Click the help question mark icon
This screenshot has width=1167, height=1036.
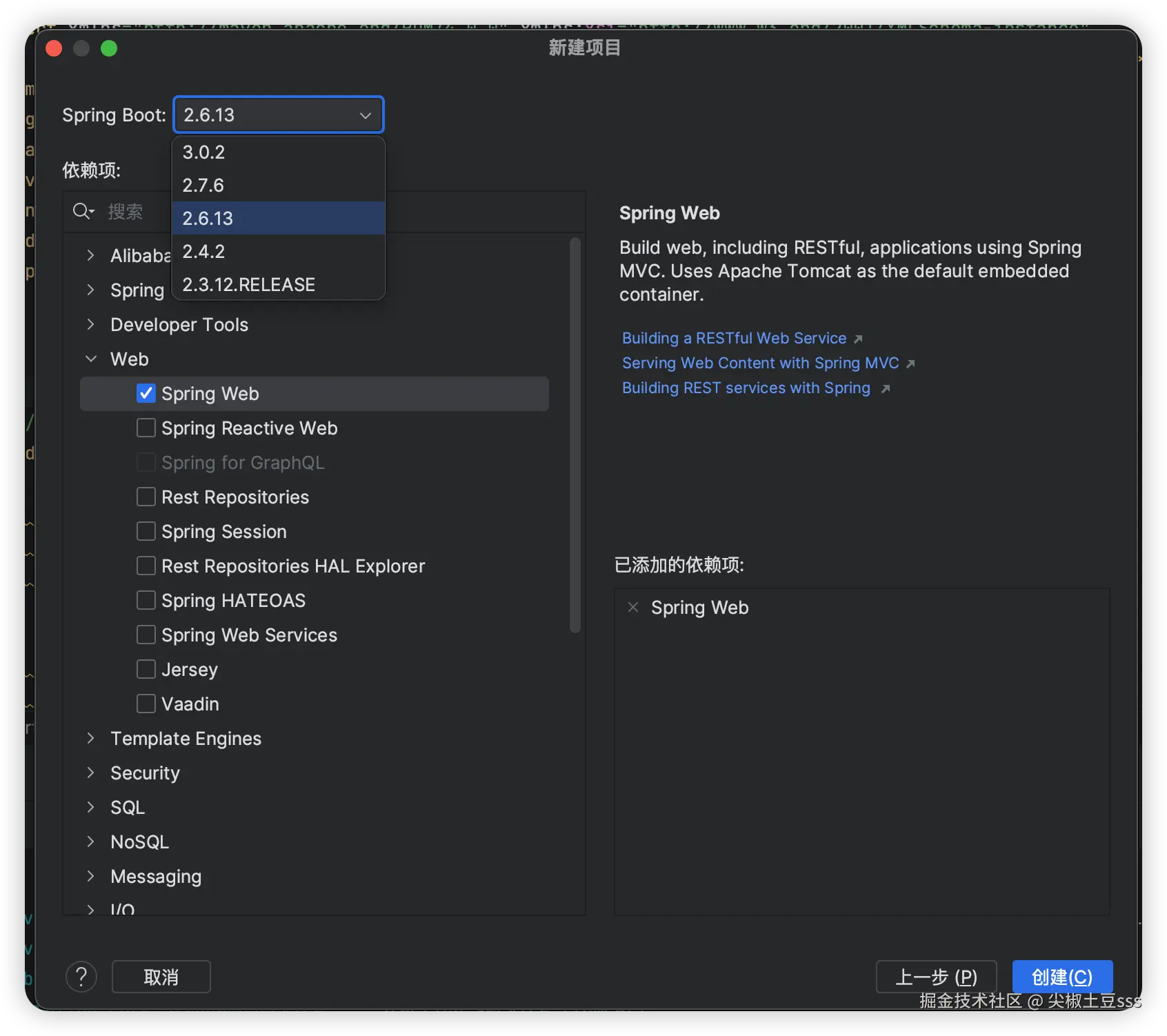[x=81, y=977]
